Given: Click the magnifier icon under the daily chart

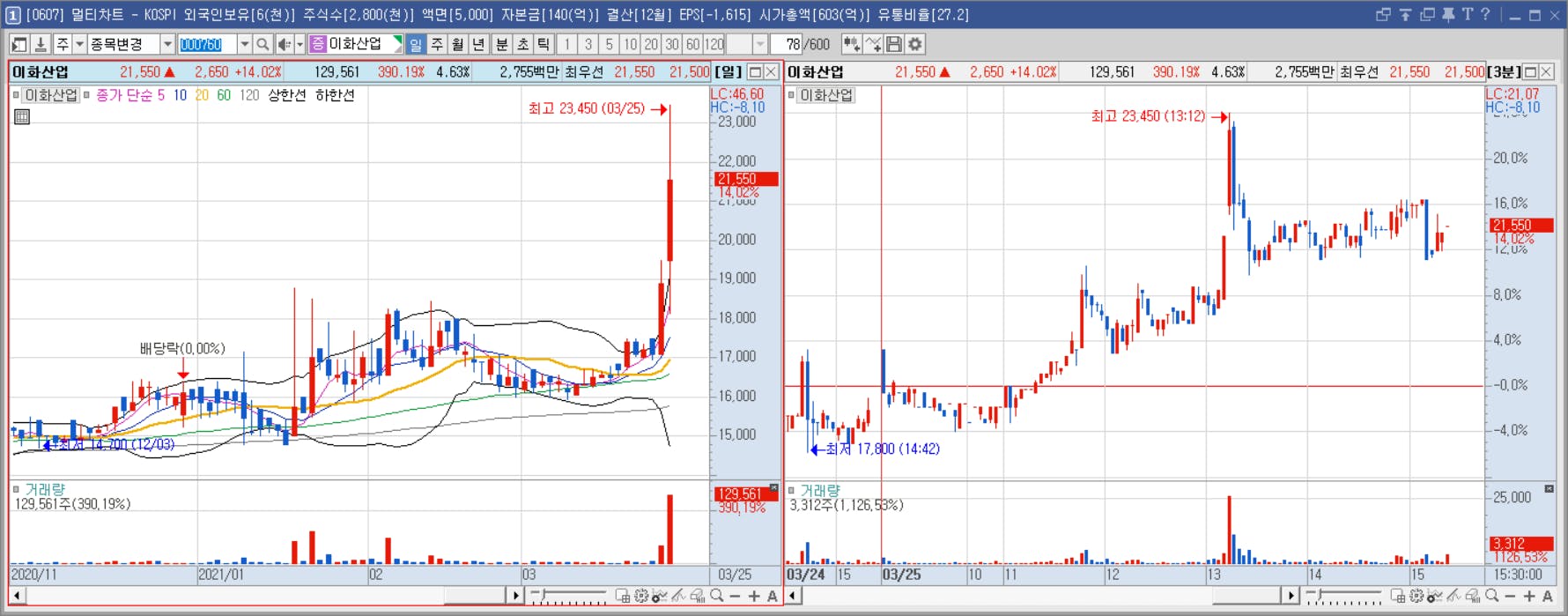Looking at the screenshot, I should tap(717, 597).
